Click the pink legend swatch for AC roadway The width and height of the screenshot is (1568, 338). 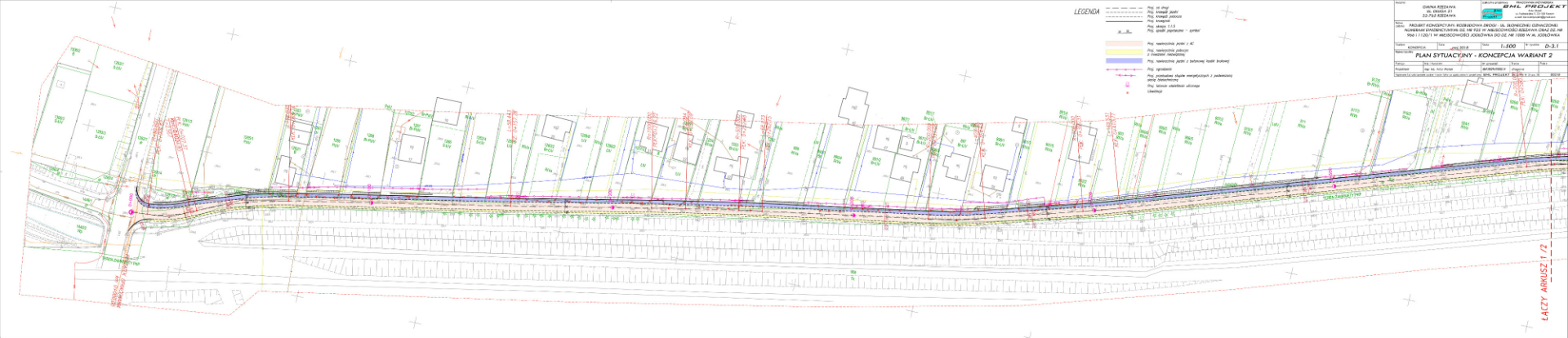(1122, 42)
